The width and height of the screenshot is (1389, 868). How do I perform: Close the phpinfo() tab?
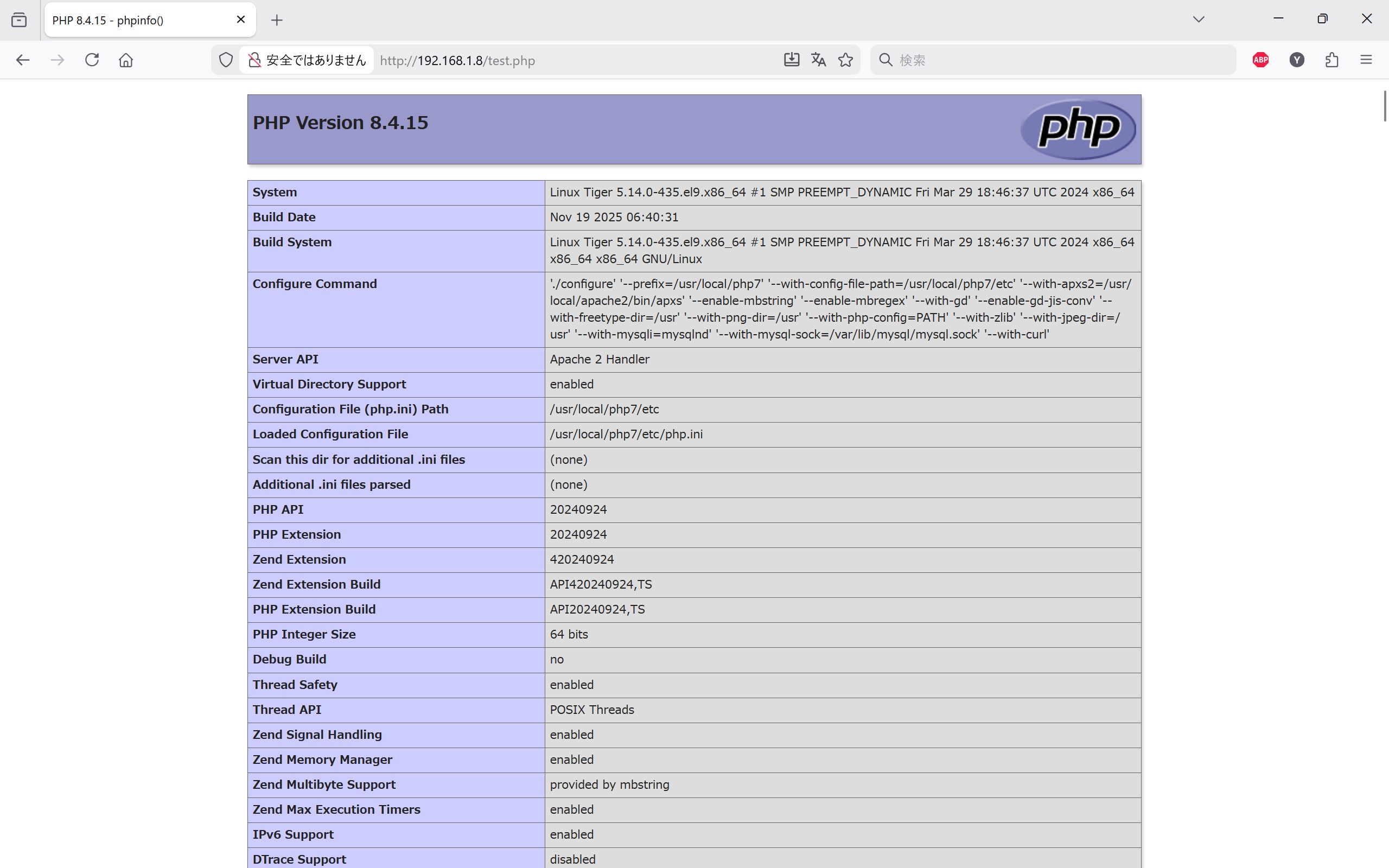tap(241, 20)
